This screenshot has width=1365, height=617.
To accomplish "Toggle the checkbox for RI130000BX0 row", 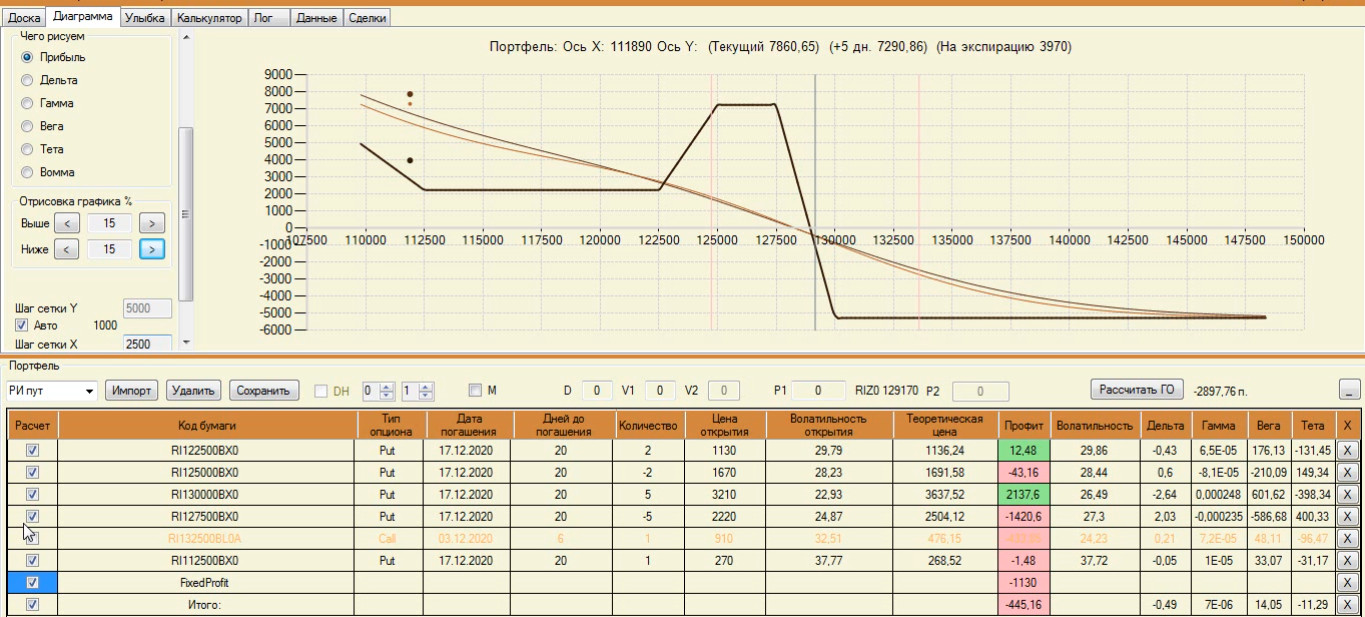I will 32,494.
